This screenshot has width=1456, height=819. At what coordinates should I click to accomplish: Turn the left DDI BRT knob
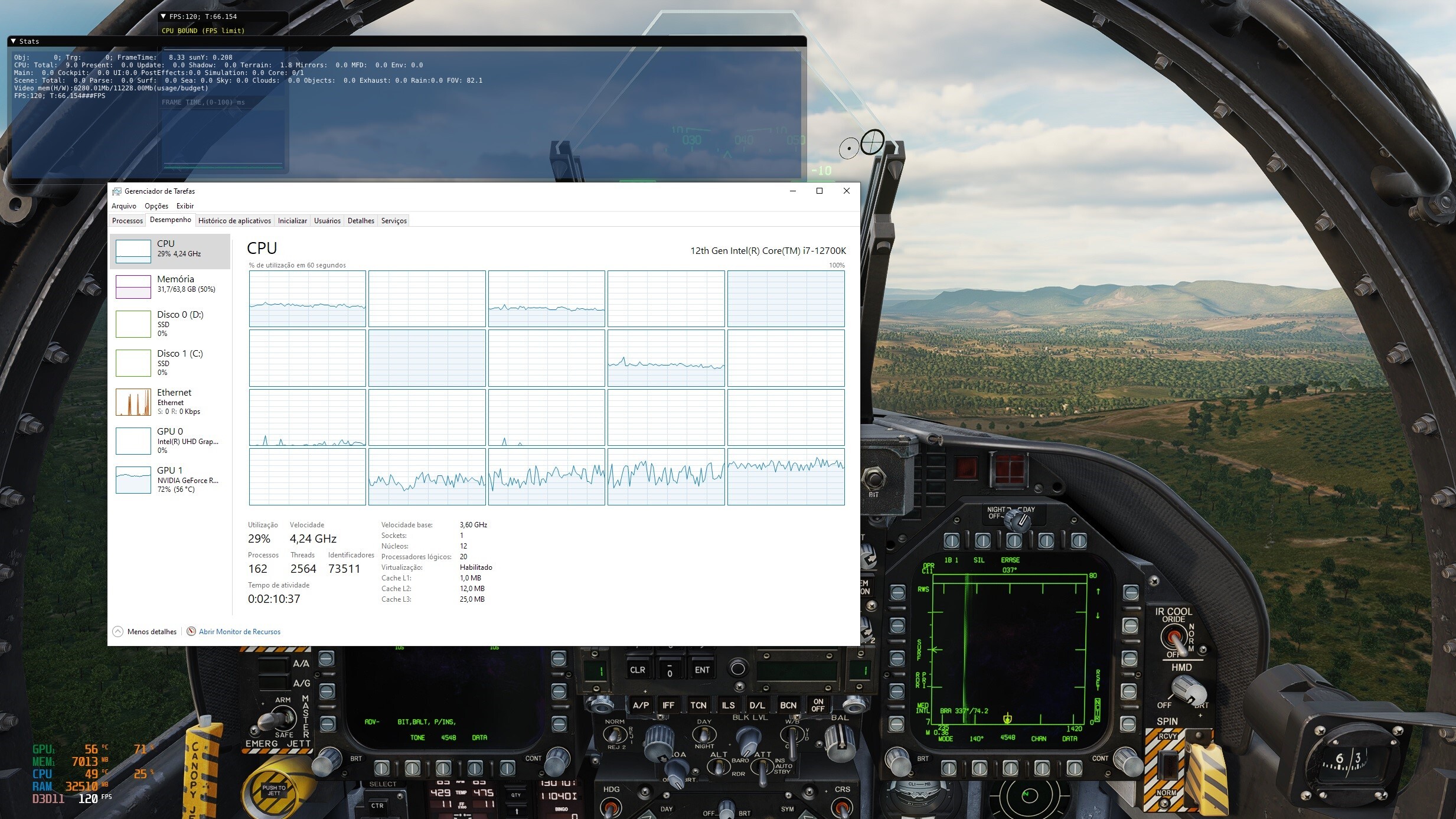coord(328,763)
